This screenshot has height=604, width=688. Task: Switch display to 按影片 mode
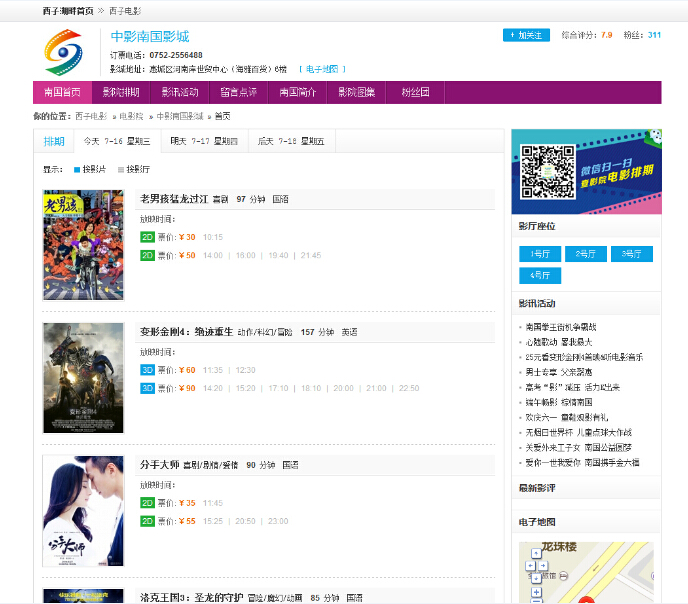(90, 169)
